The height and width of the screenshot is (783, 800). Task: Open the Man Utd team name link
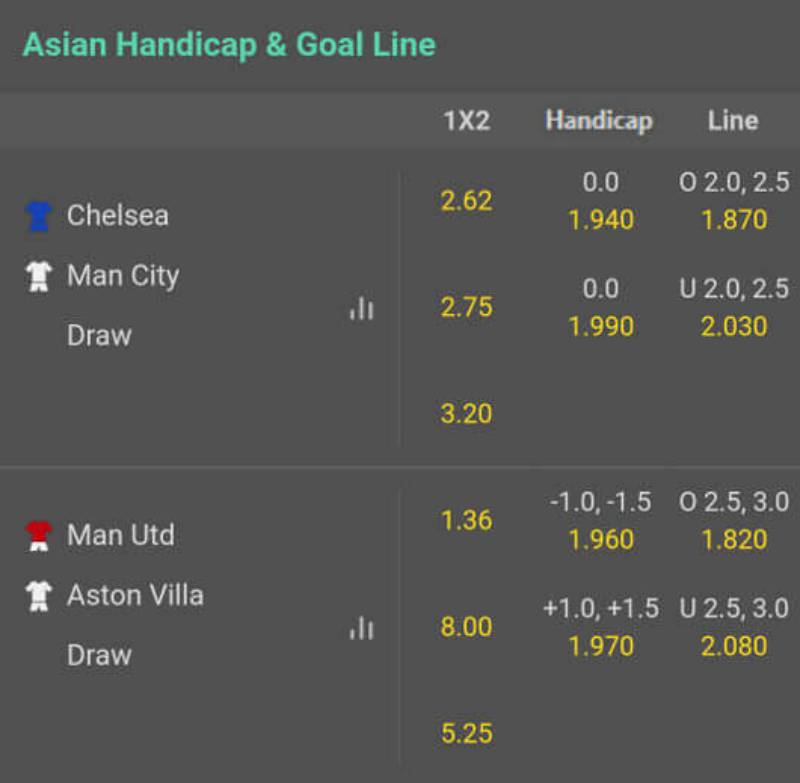pyautogui.click(x=120, y=535)
